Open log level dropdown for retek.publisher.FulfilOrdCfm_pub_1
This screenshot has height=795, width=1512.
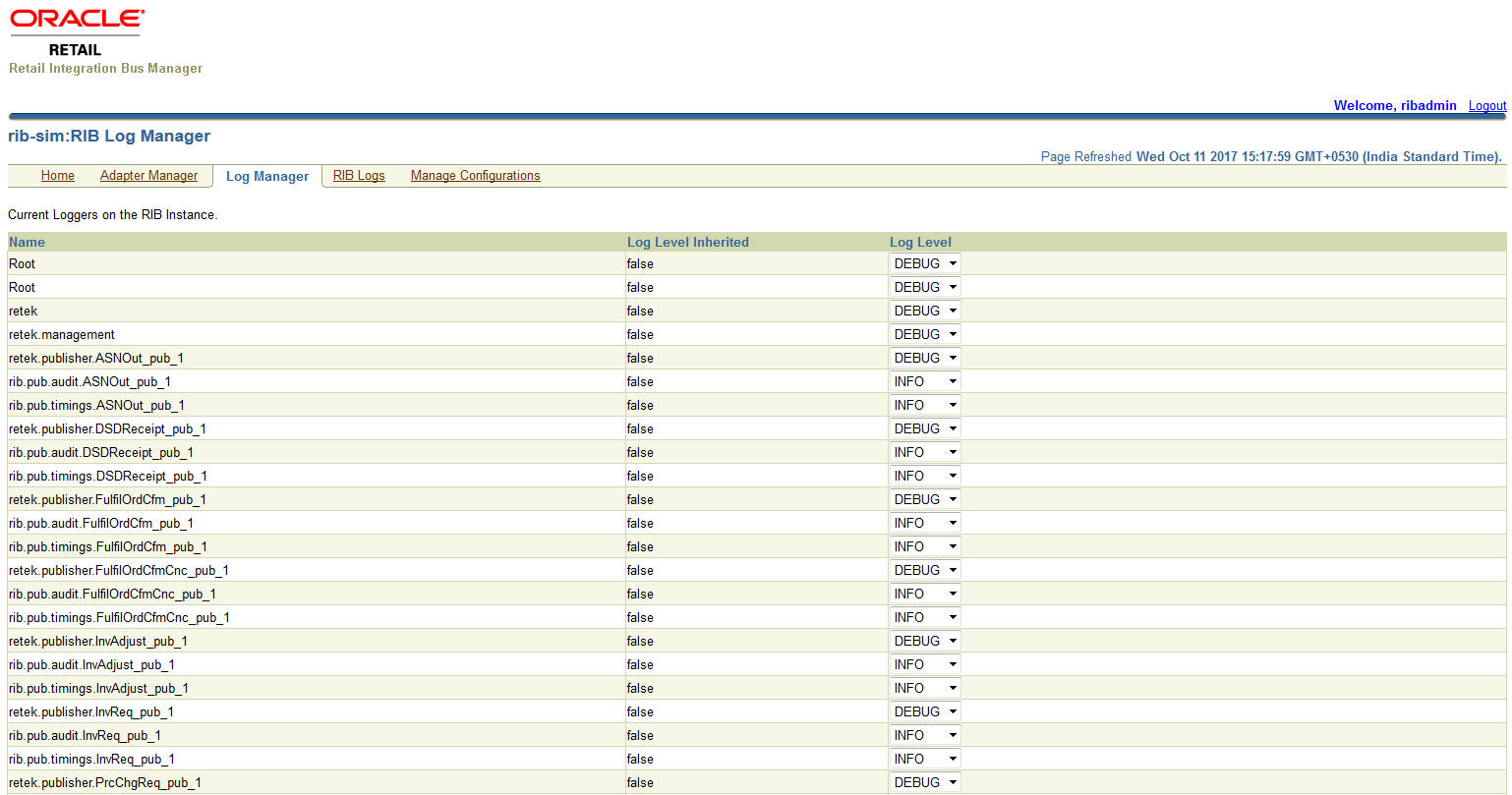click(924, 499)
